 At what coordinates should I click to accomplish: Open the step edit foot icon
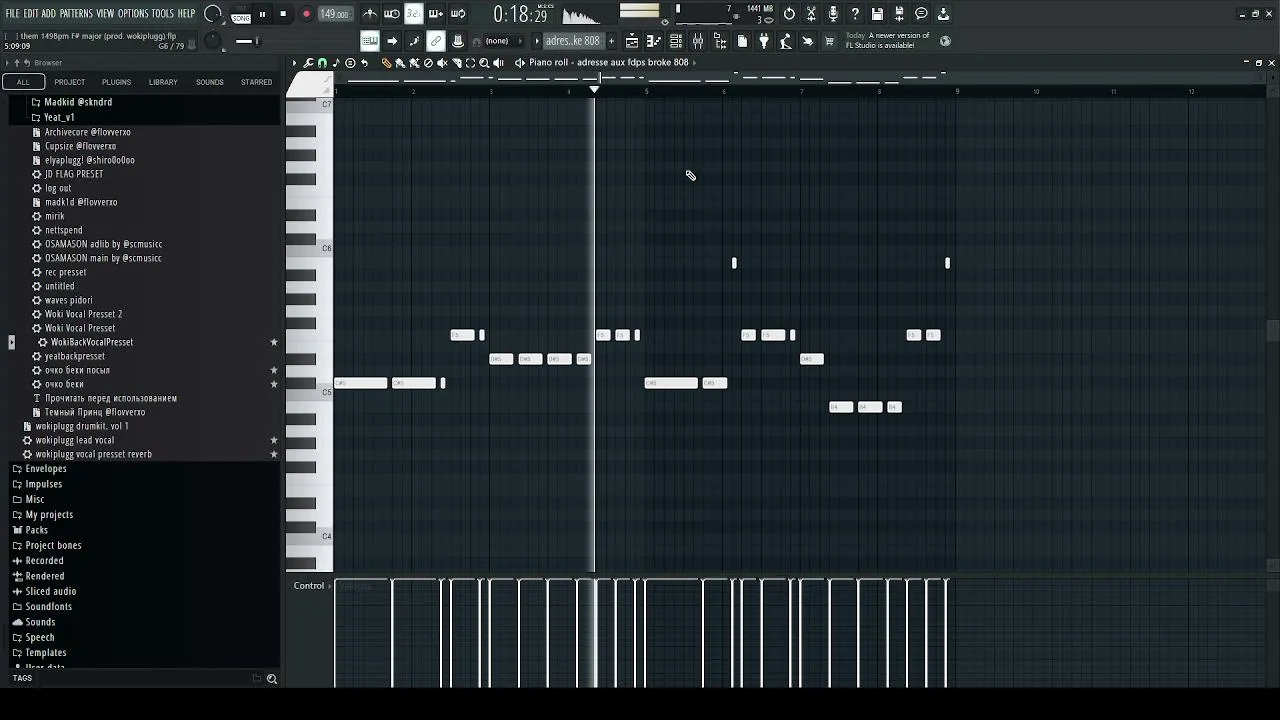(414, 41)
